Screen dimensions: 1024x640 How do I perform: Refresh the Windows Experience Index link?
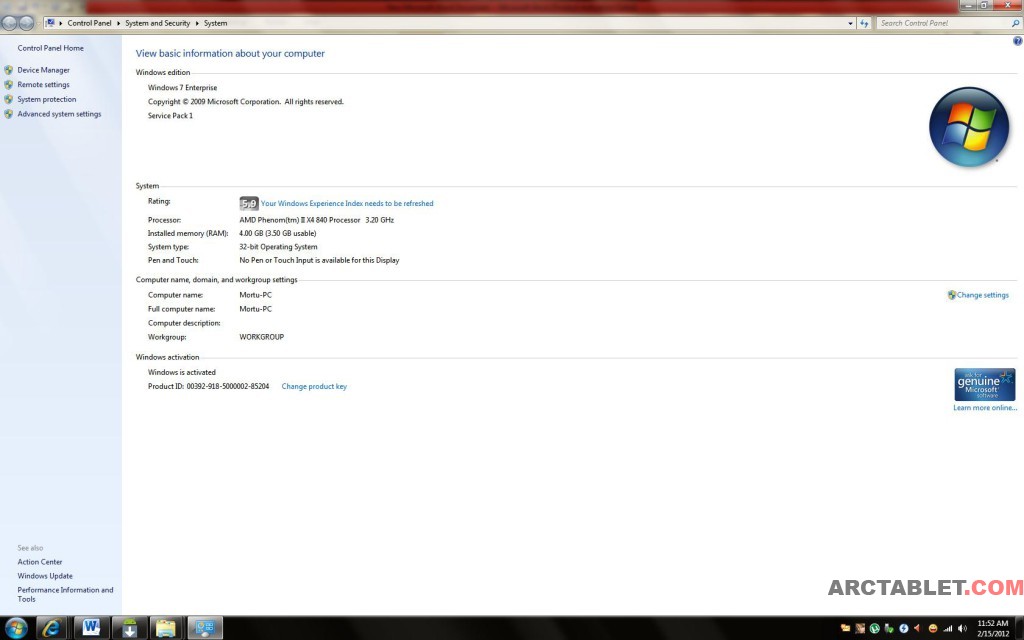(x=347, y=203)
